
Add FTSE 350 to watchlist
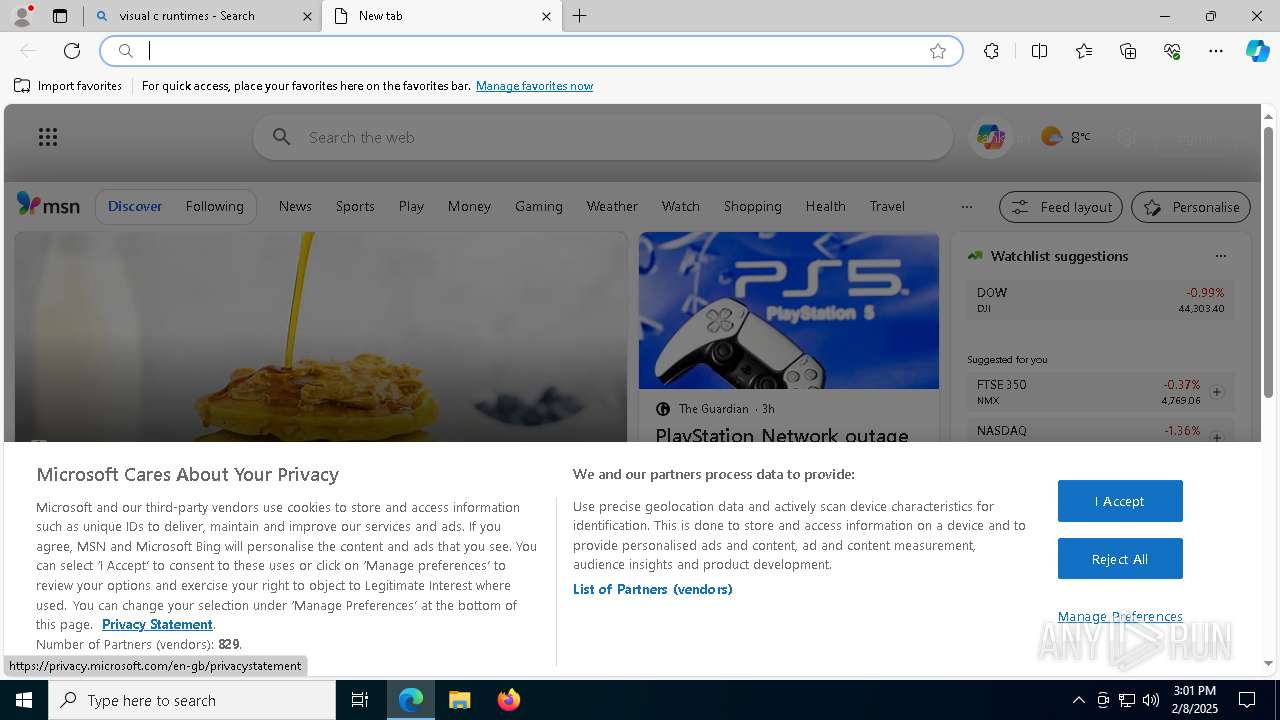tap(1217, 392)
